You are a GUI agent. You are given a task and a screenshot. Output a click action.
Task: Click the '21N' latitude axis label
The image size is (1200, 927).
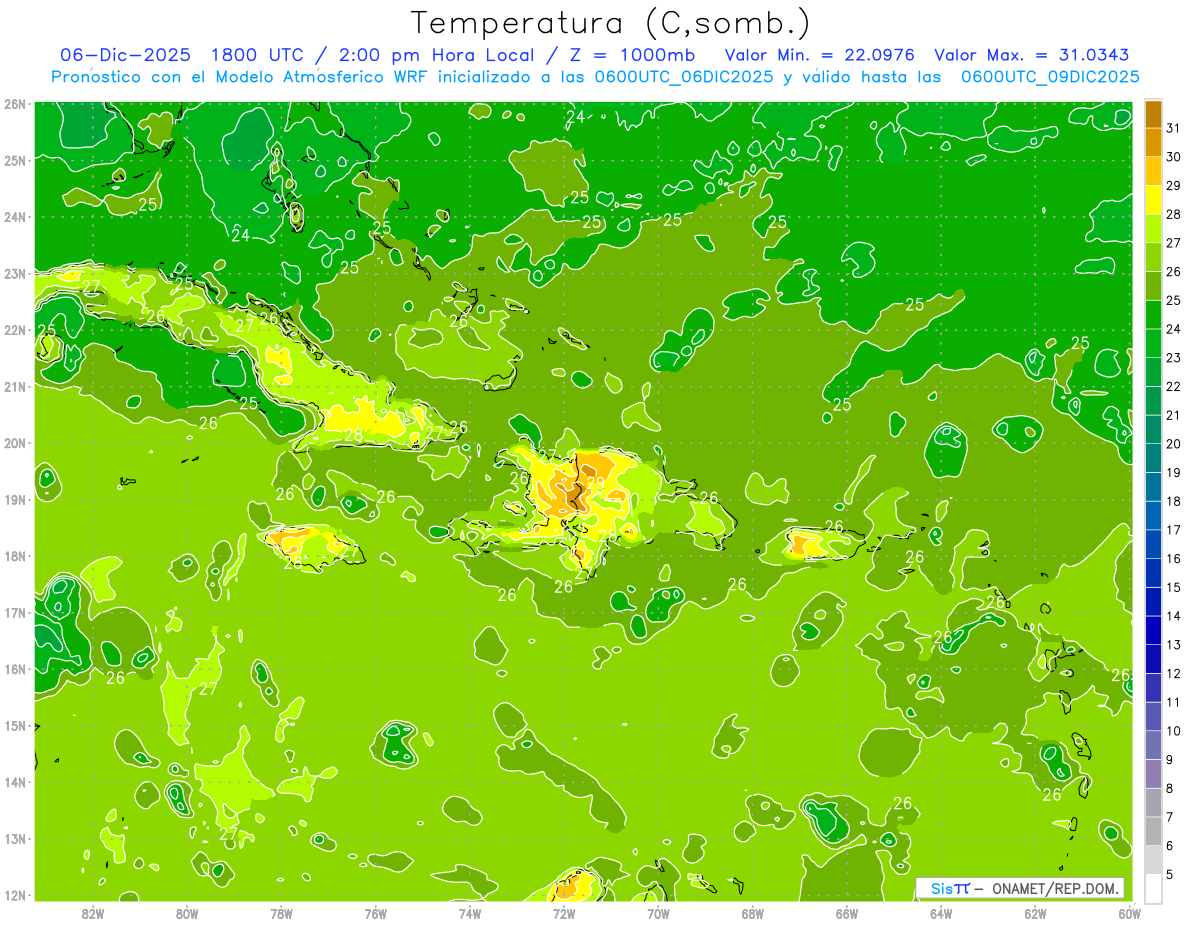tap(15, 386)
